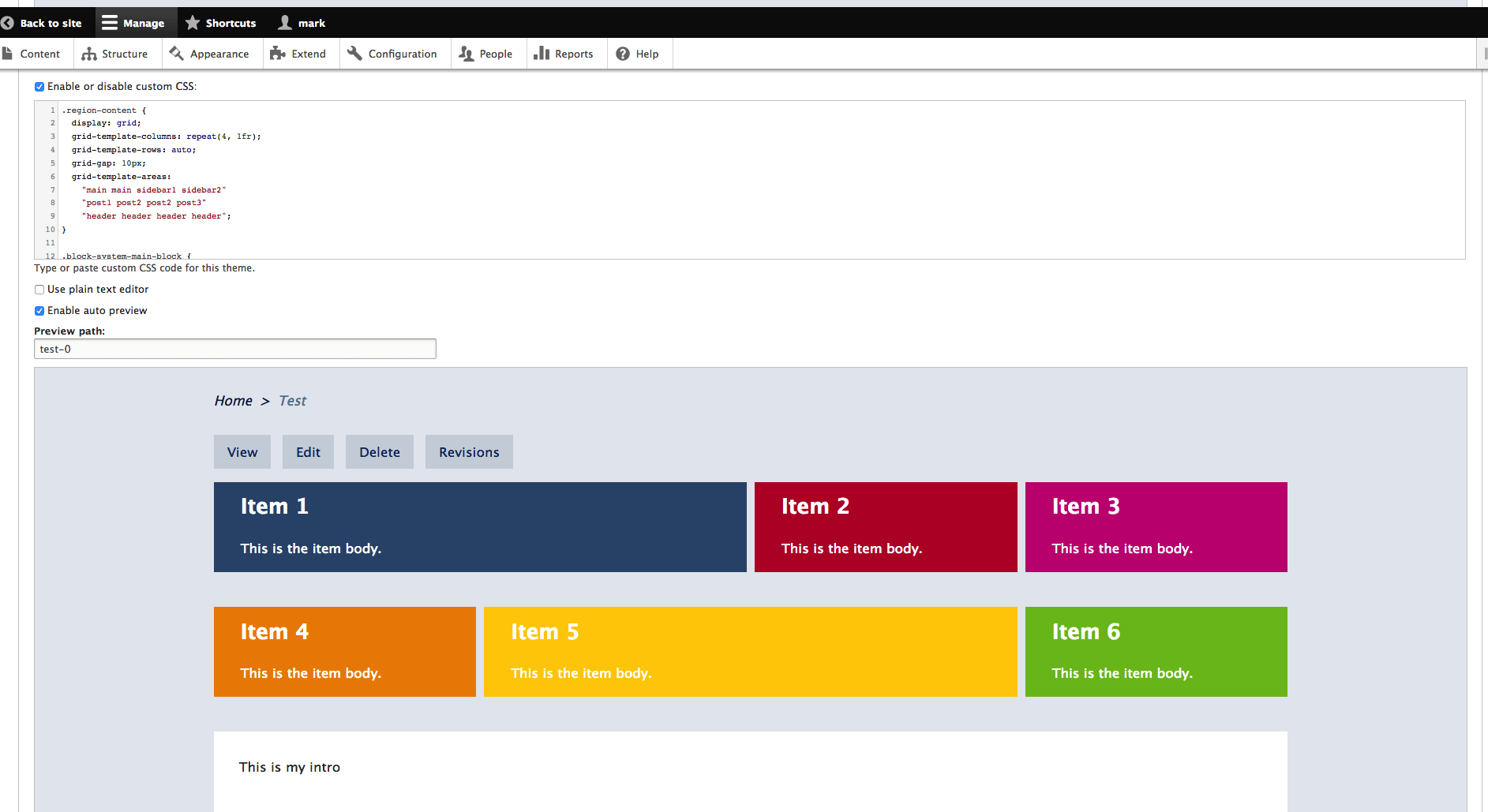Image resolution: width=1488 pixels, height=812 pixels.
Task: Switch to the Revisions tab
Action: (x=469, y=452)
